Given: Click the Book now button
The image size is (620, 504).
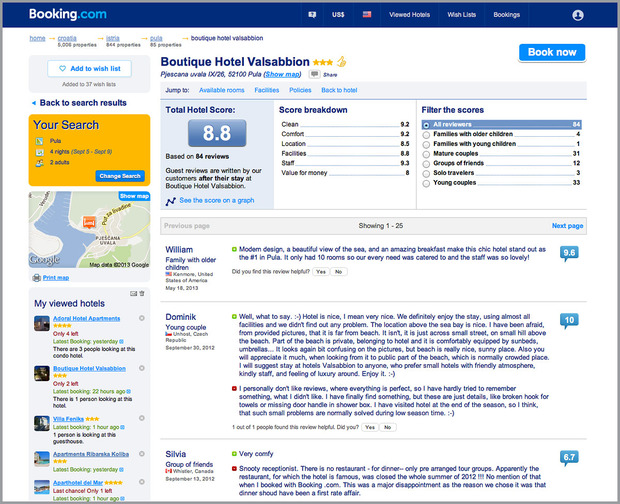Looking at the screenshot, I should click(x=552, y=52).
